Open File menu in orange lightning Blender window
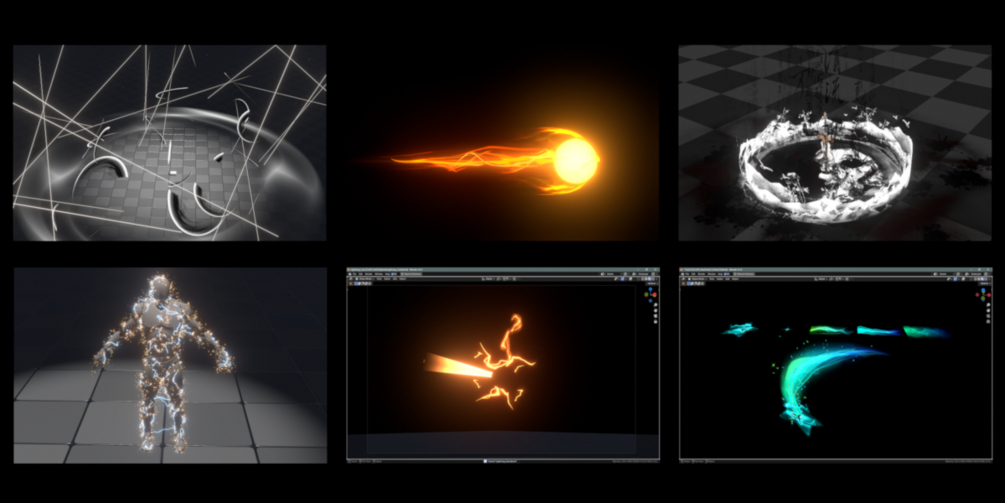 (354, 274)
